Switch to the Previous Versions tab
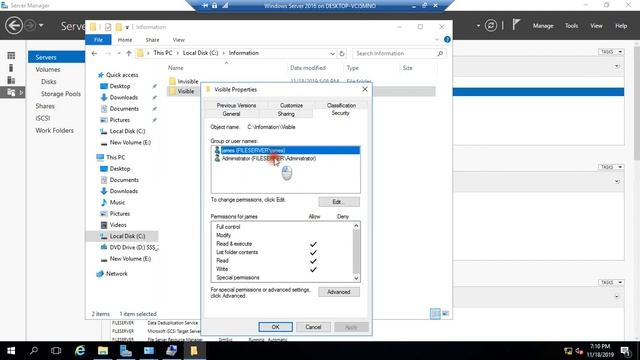Image resolution: width=640 pixels, height=360 pixels. click(236, 105)
